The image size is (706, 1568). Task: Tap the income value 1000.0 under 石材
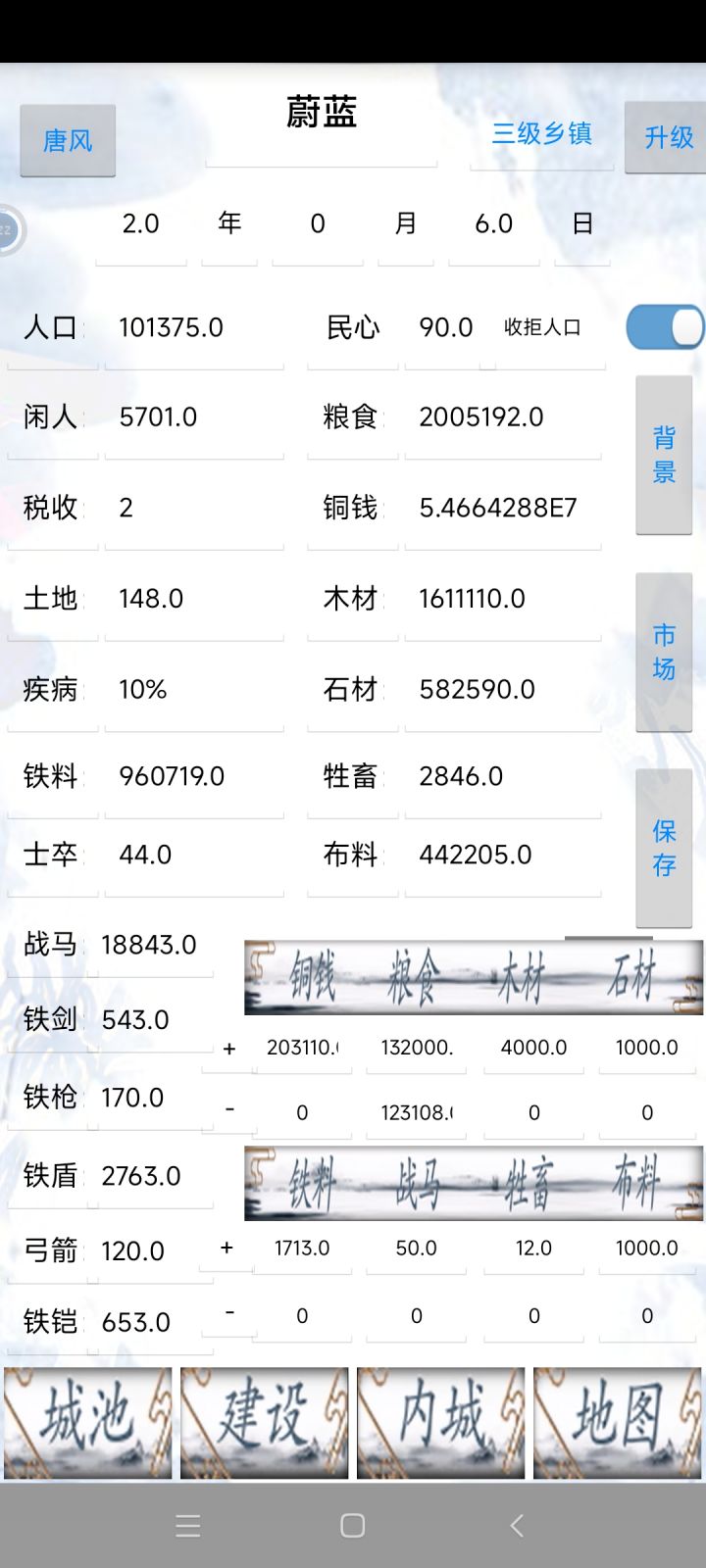click(x=647, y=1048)
